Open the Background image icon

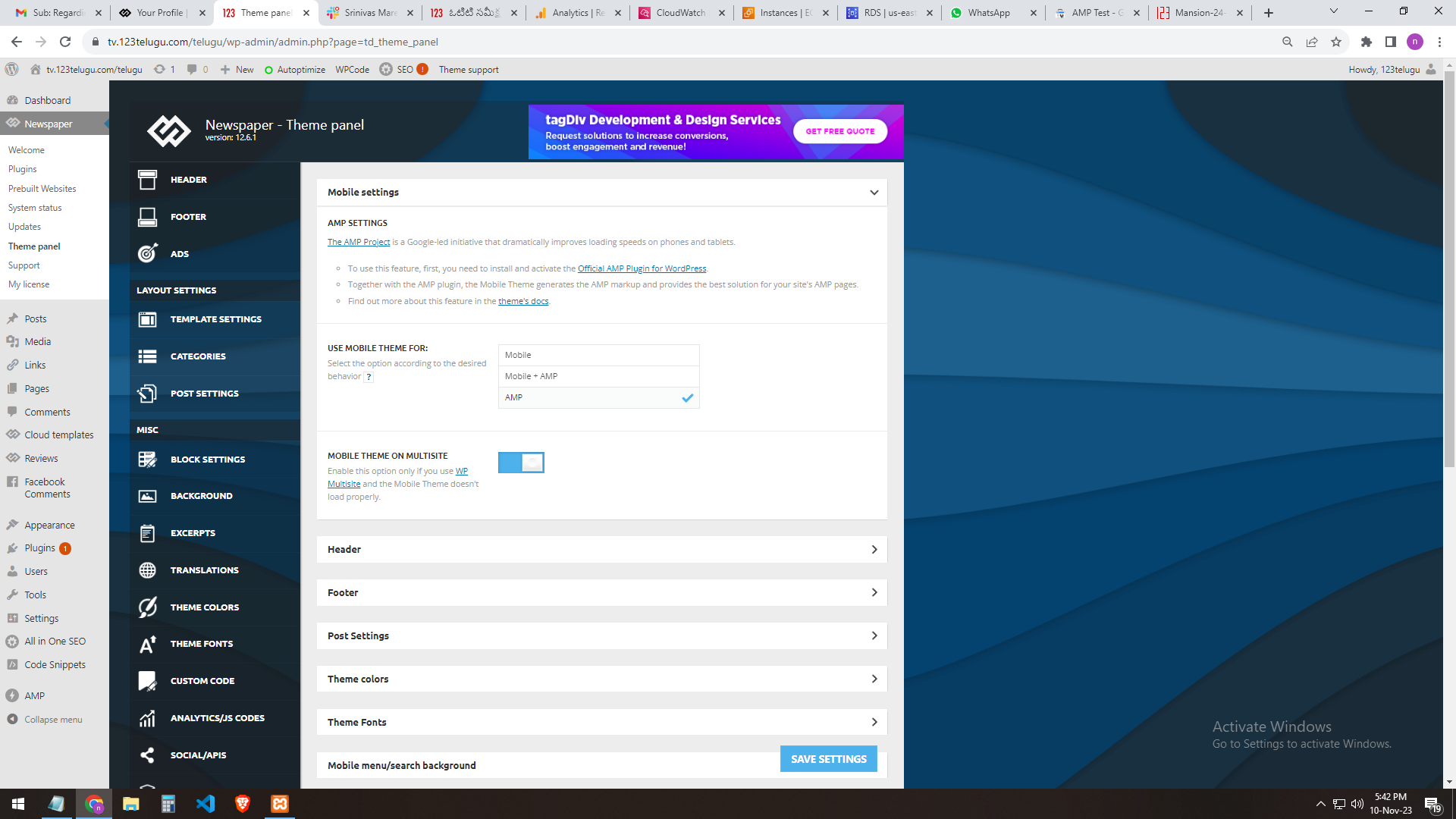coord(147,496)
